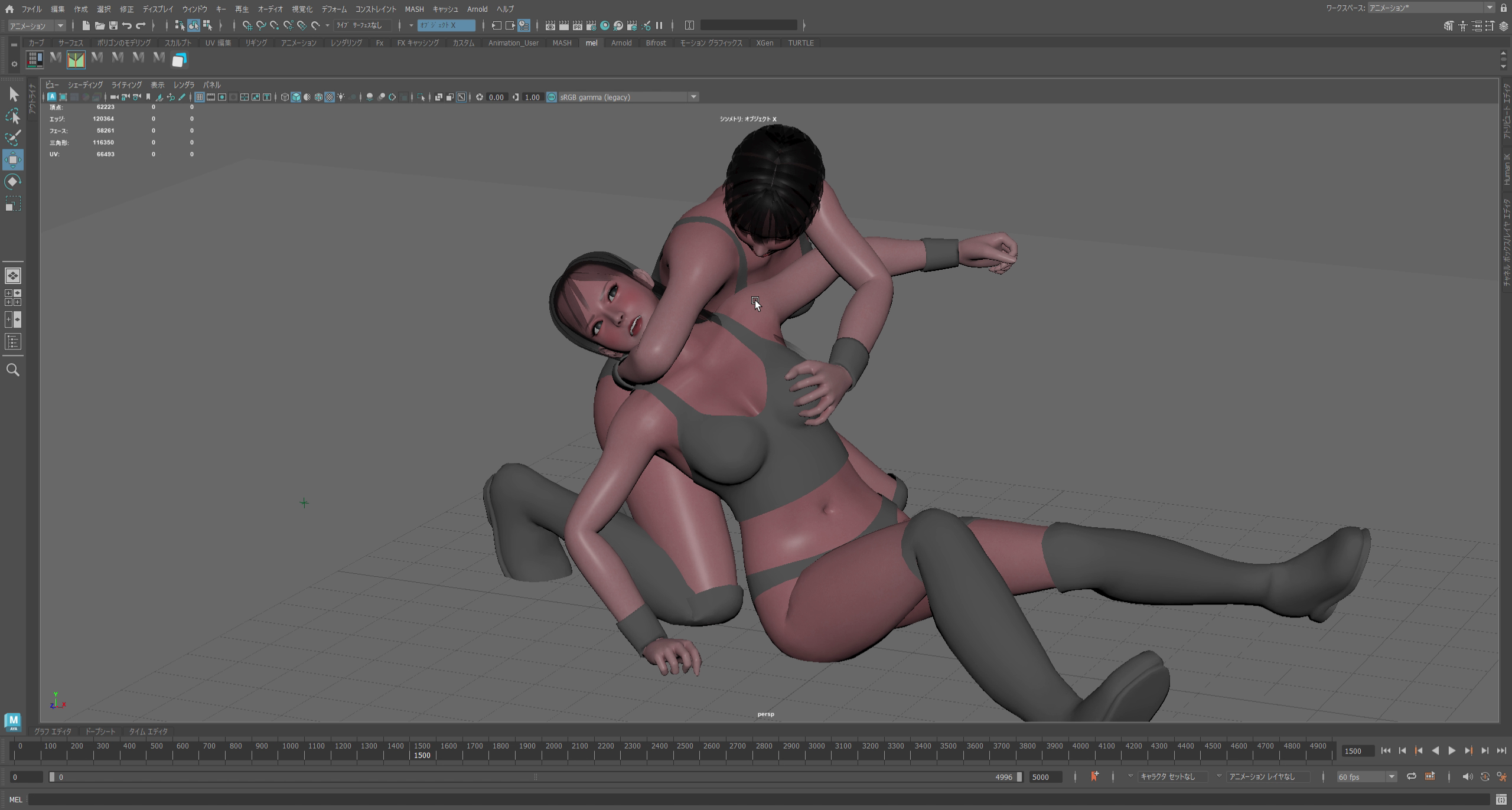Click the Save scene icon

(113, 25)
